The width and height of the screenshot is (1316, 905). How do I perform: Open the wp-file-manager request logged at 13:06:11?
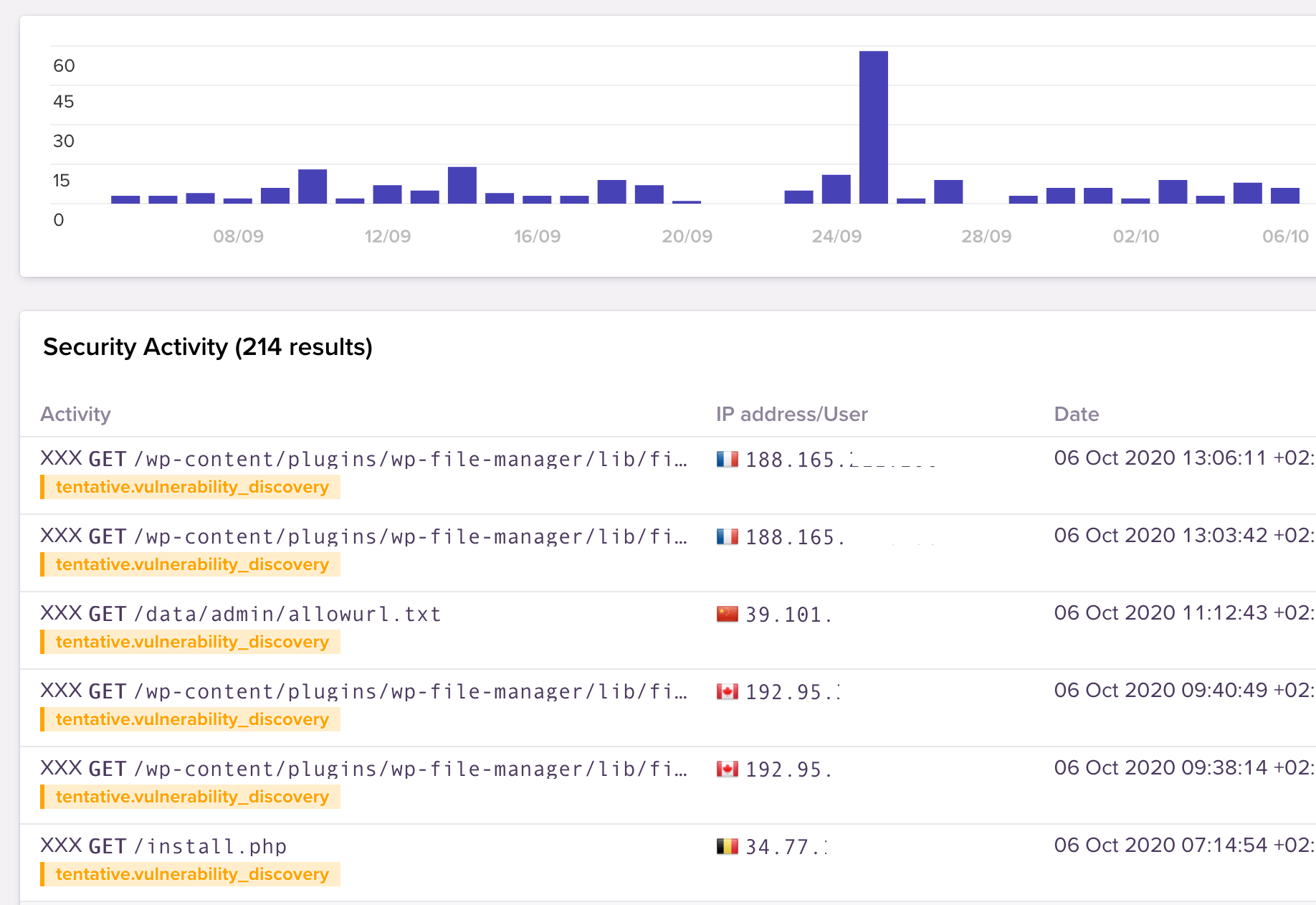363,459
